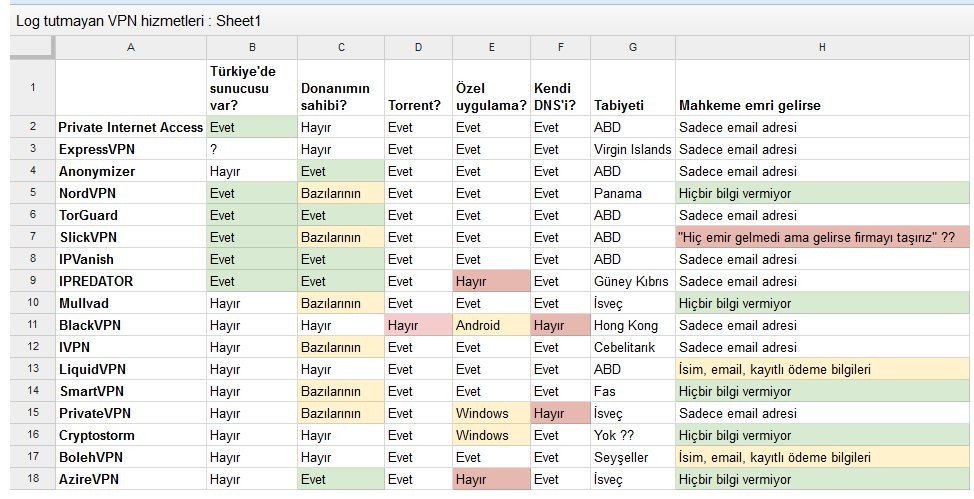Click green 'Evet' hardware cell in Anonymizer row

coord(340,171)
